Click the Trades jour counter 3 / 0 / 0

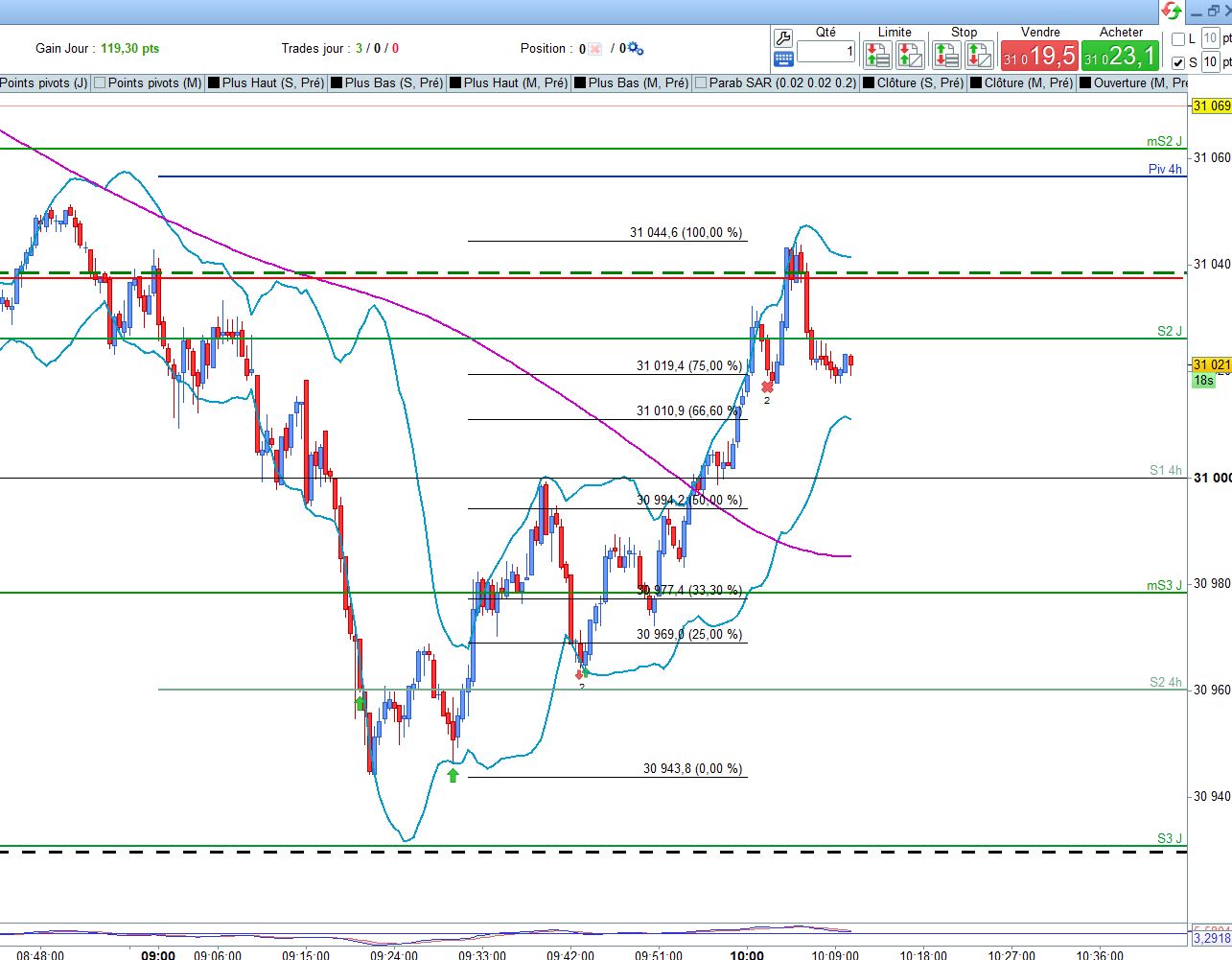click(377, 48)
